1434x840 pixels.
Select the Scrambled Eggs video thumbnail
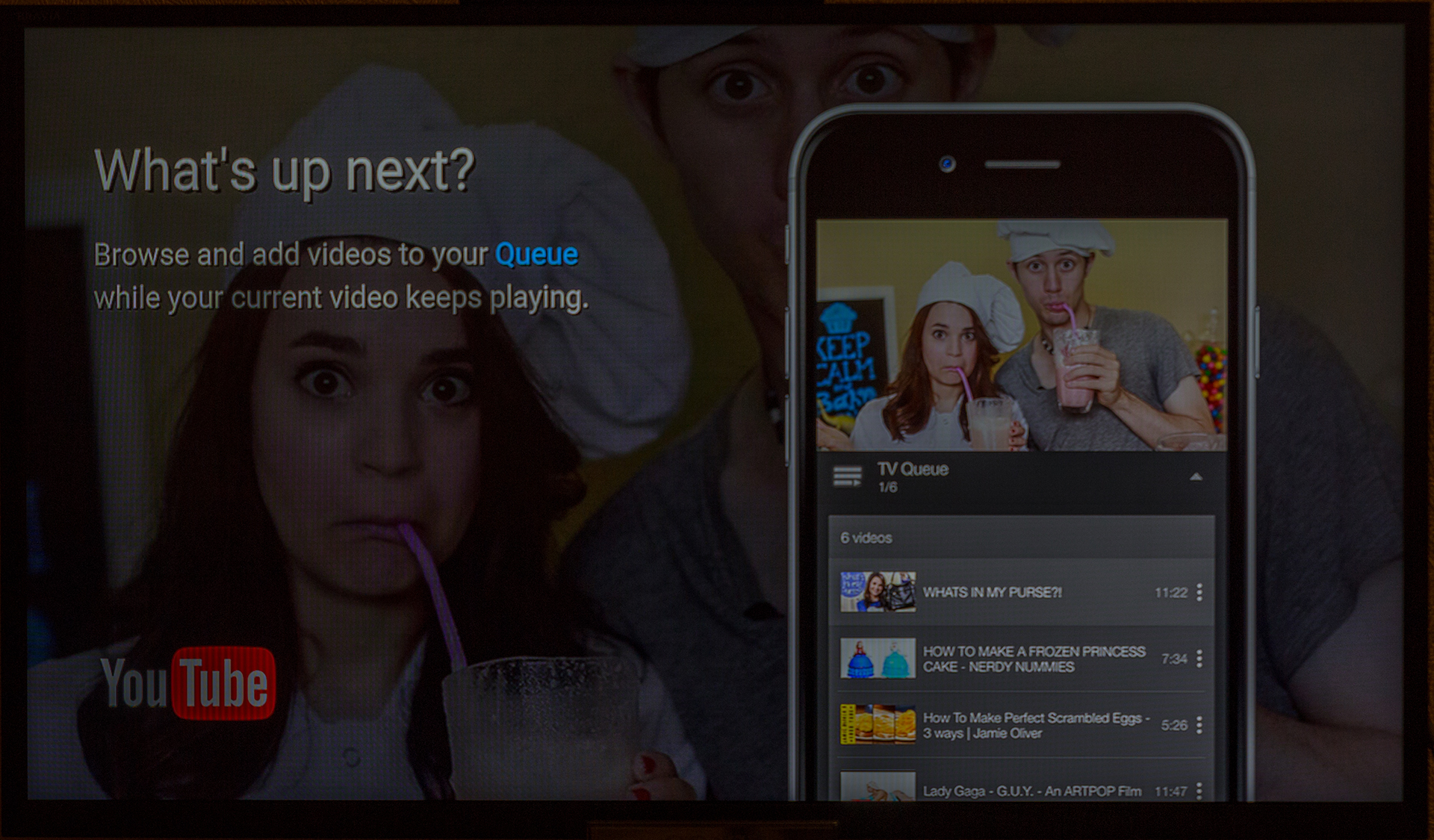point(878,724)
